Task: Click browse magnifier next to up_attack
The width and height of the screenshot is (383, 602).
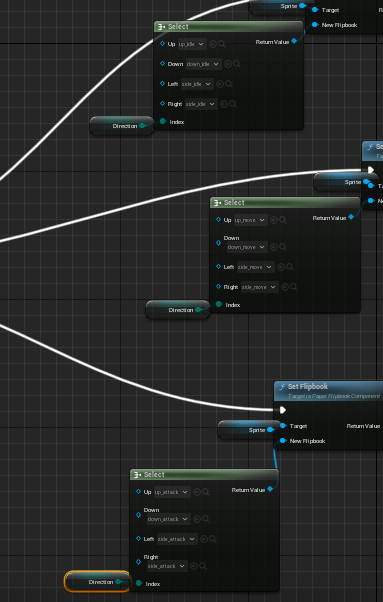Action: tap(206, 492)
